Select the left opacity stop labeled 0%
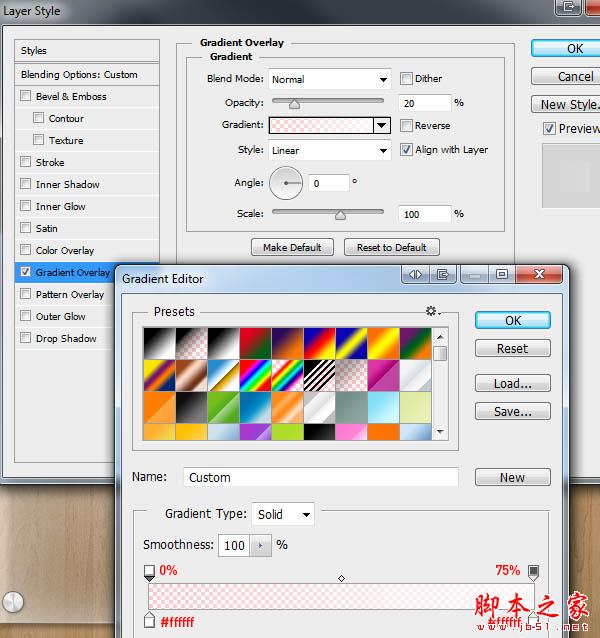Screen dimensions: 600x638 coord(149,573)
